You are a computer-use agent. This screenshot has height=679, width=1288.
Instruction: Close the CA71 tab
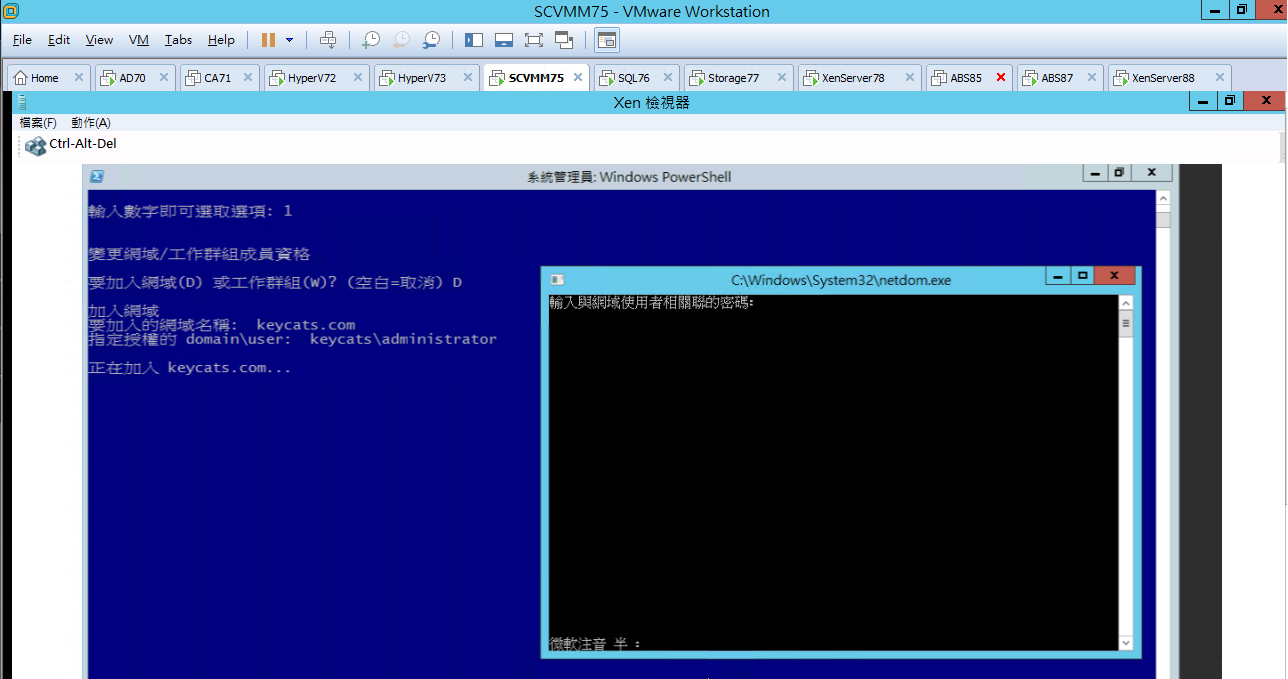[x=248, y=78]
